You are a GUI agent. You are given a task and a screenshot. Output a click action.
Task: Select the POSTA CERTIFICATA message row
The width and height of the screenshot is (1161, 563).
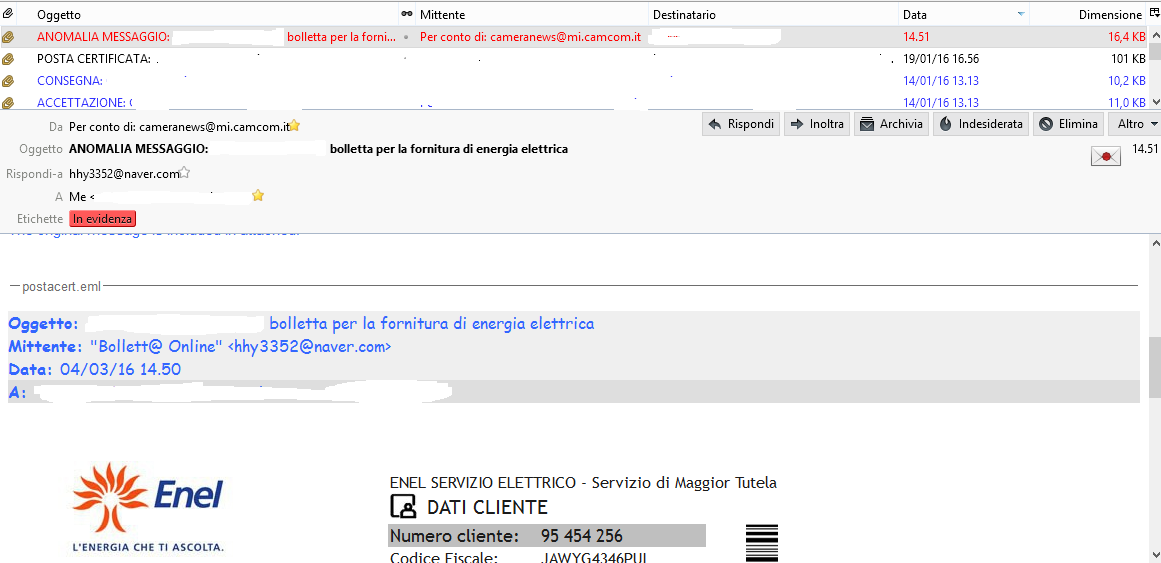[x=94, y=59]
